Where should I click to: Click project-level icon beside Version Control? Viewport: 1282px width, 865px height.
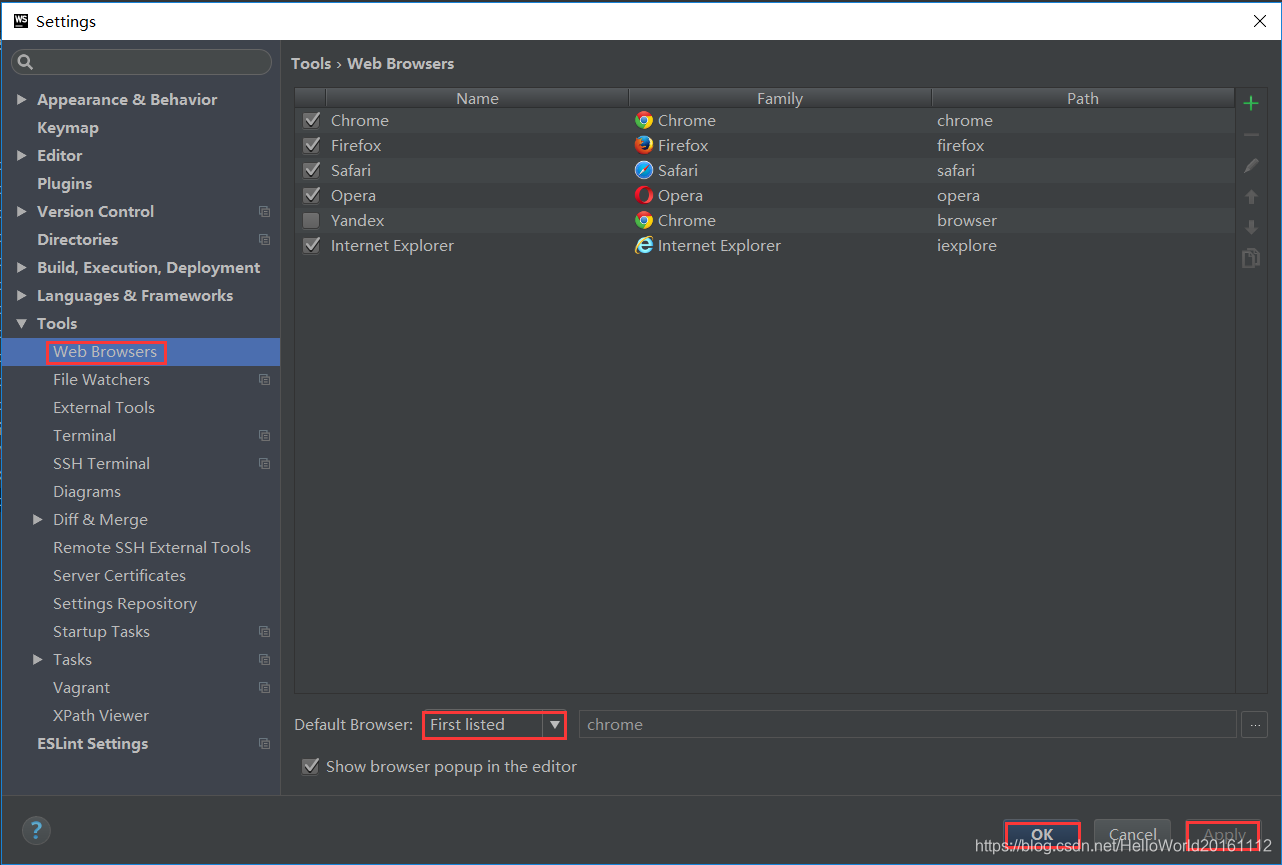264,212
